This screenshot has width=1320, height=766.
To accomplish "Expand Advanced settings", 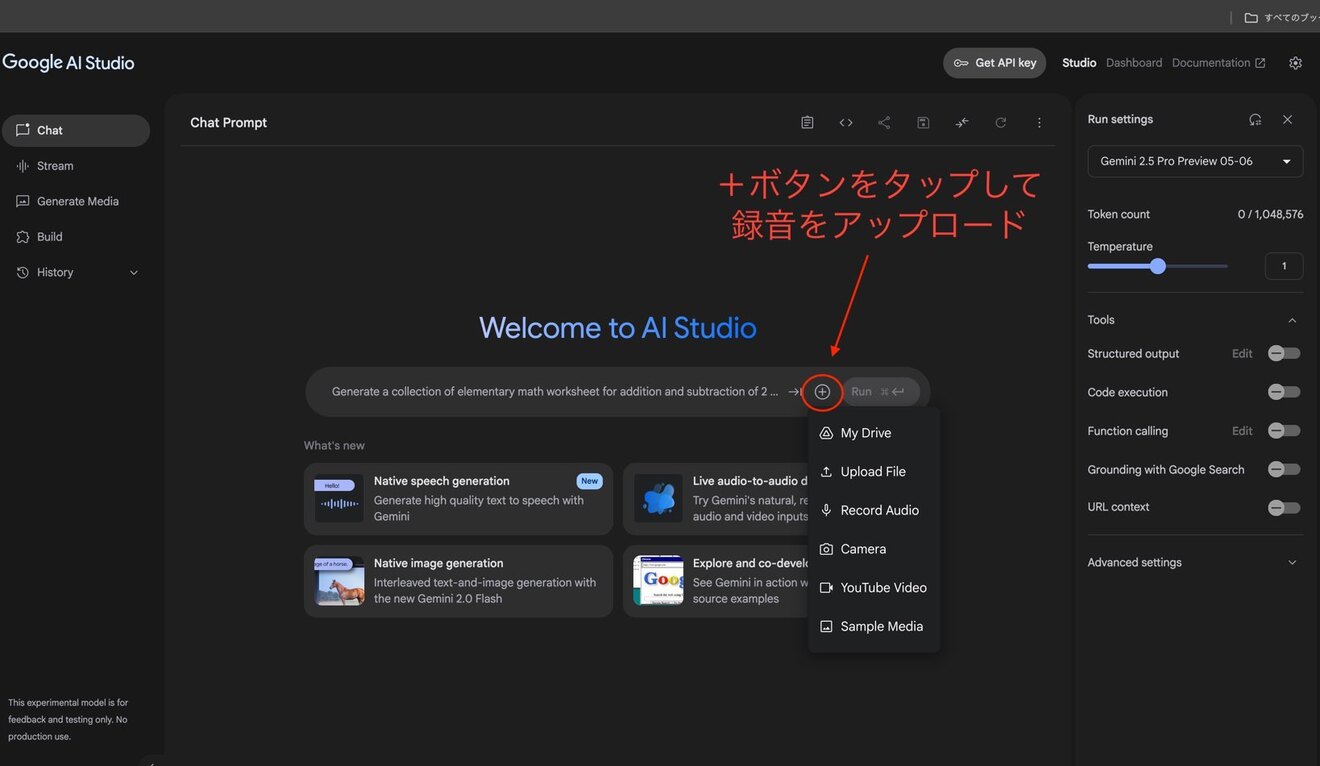I will (x=1292, y=562).
